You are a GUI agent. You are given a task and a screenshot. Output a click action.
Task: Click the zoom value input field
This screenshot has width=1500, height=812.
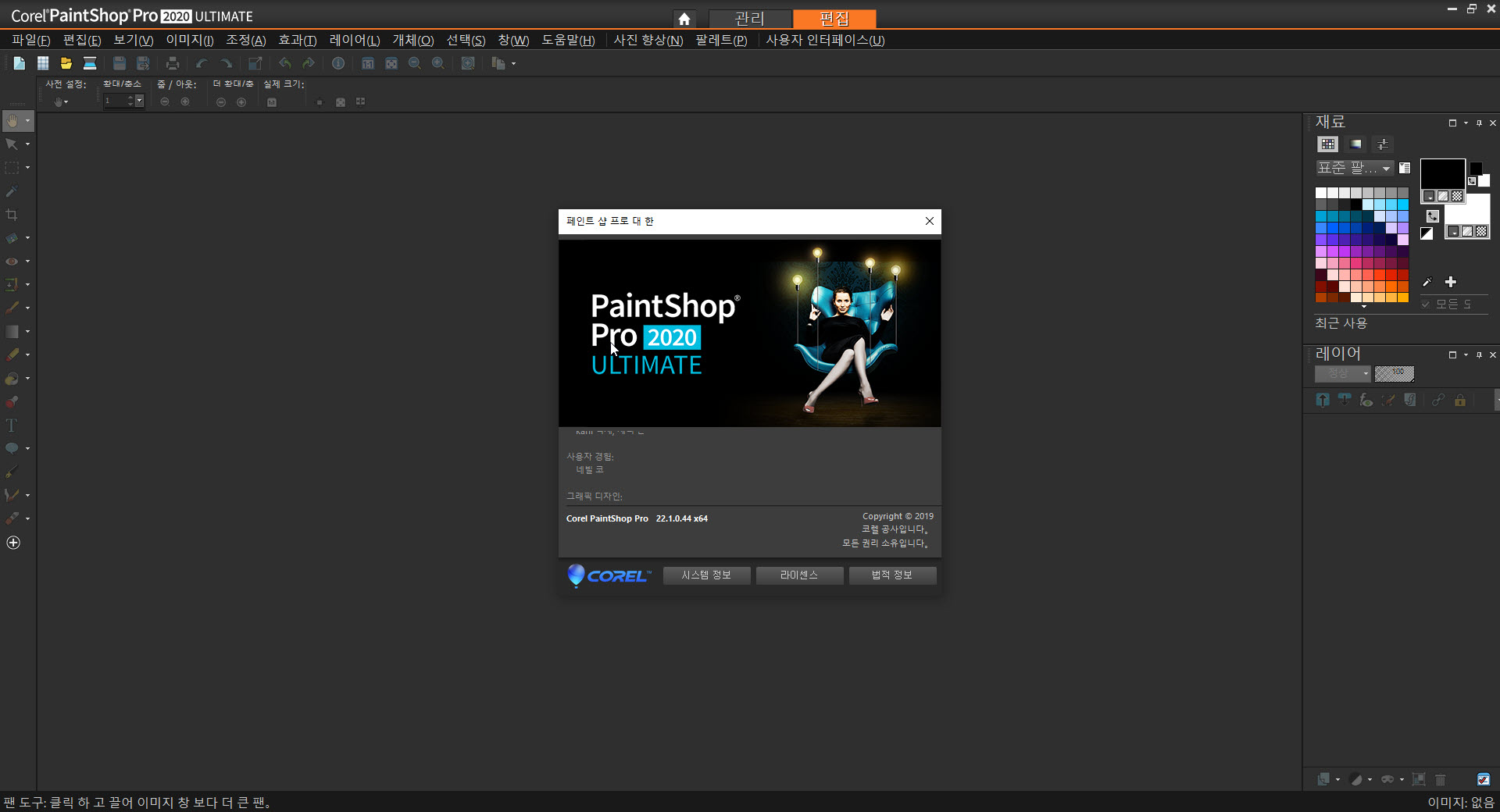click(x=116, y=101)
